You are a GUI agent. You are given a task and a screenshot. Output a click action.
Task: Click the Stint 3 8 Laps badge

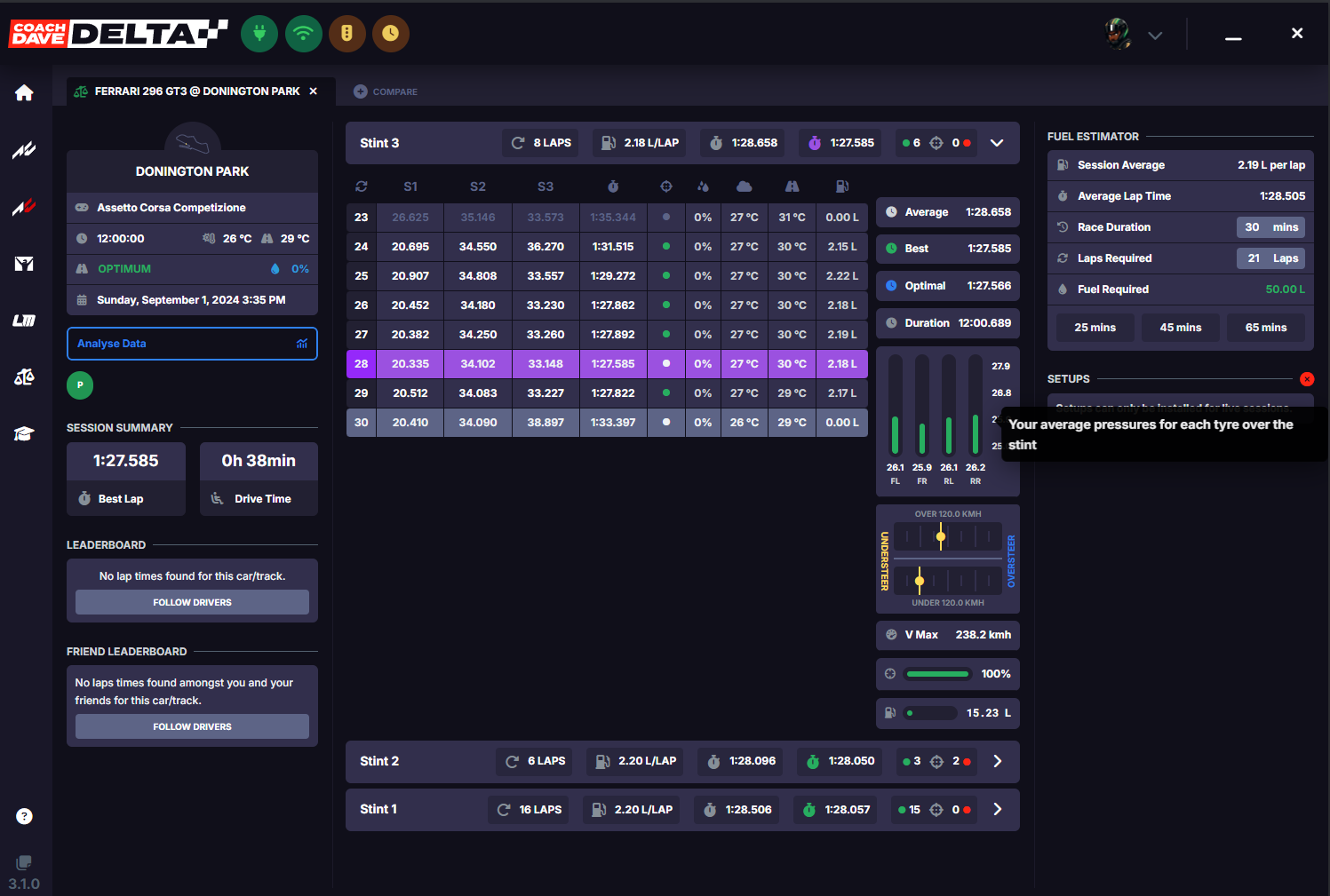[541, 143]
